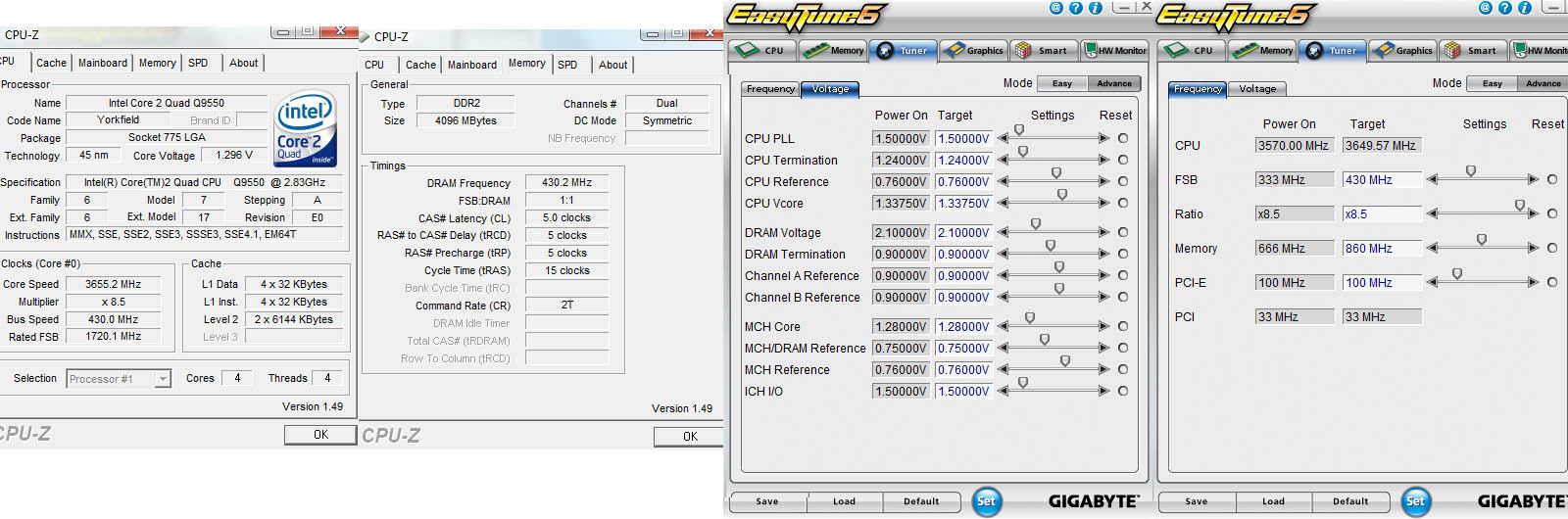Image resolution: width=1568 pixels, height=519 pixels.
Task: Open the question-mark help icon in left EasyTune6 window
Action: [1075, 8]
